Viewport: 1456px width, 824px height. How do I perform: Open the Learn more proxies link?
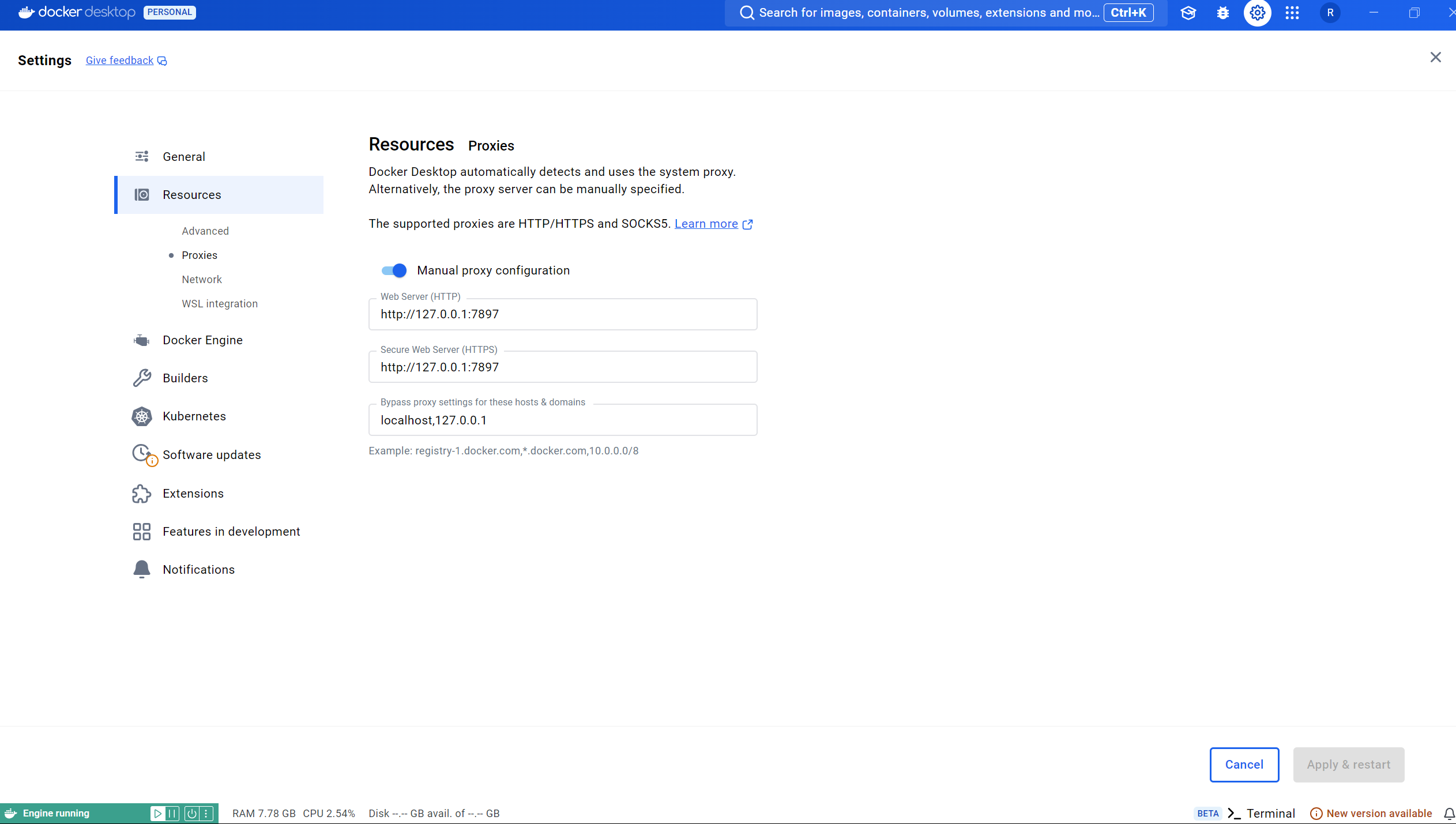706,224
